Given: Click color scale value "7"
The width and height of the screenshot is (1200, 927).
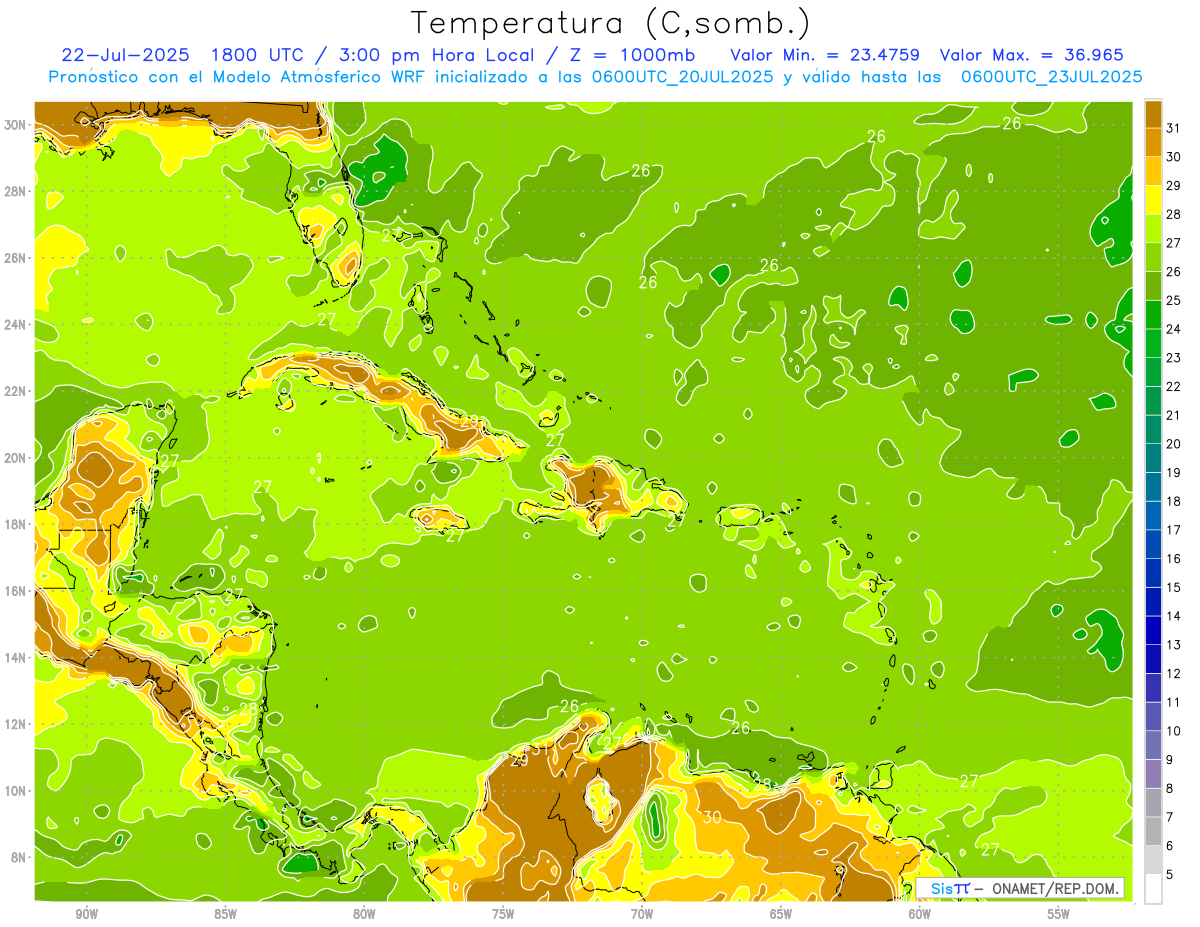Looking at the screenshot, I should tap(1170, 817).
